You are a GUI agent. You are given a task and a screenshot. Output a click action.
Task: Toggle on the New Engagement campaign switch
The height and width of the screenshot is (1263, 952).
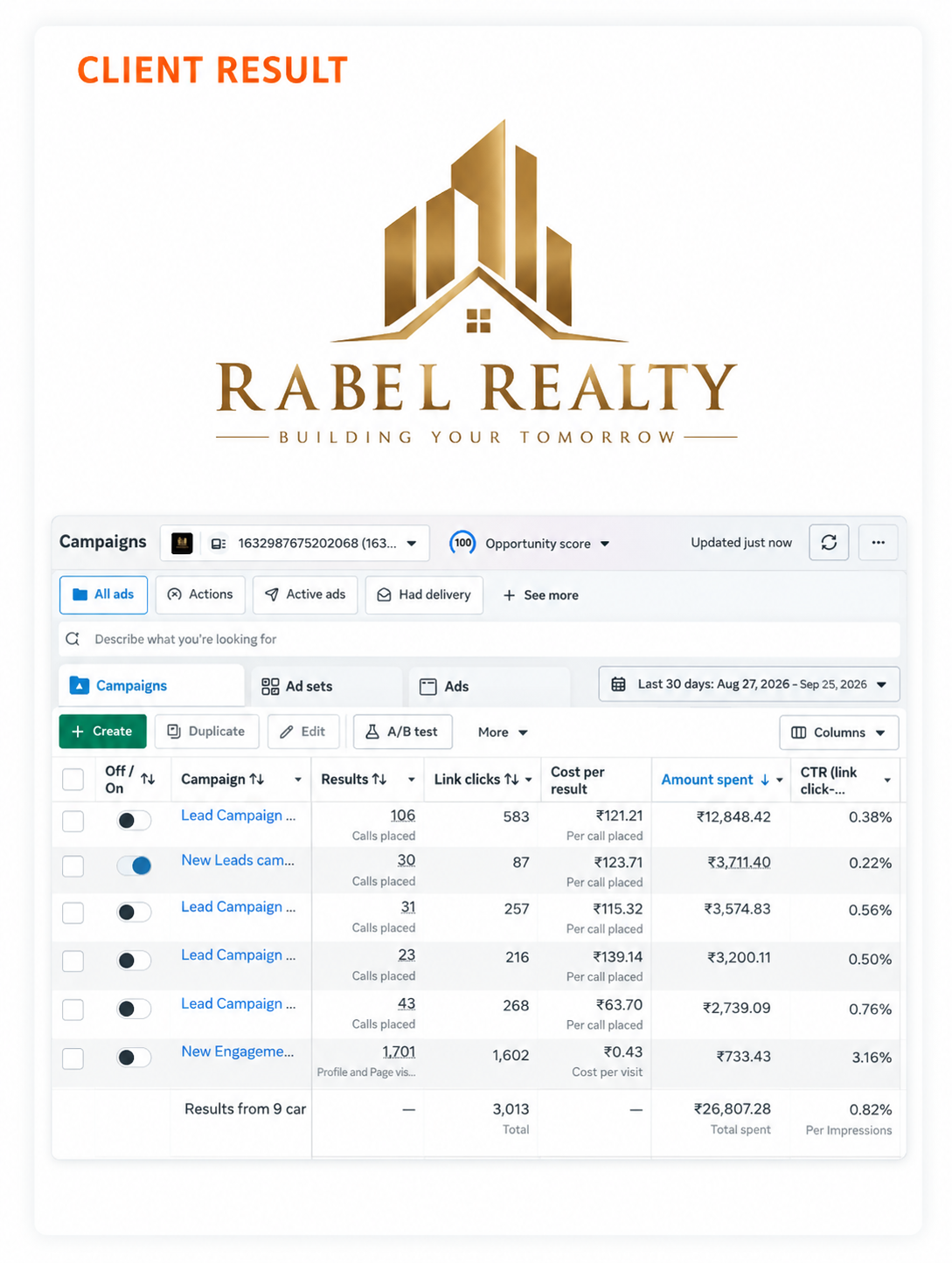tap(134, 1058)
